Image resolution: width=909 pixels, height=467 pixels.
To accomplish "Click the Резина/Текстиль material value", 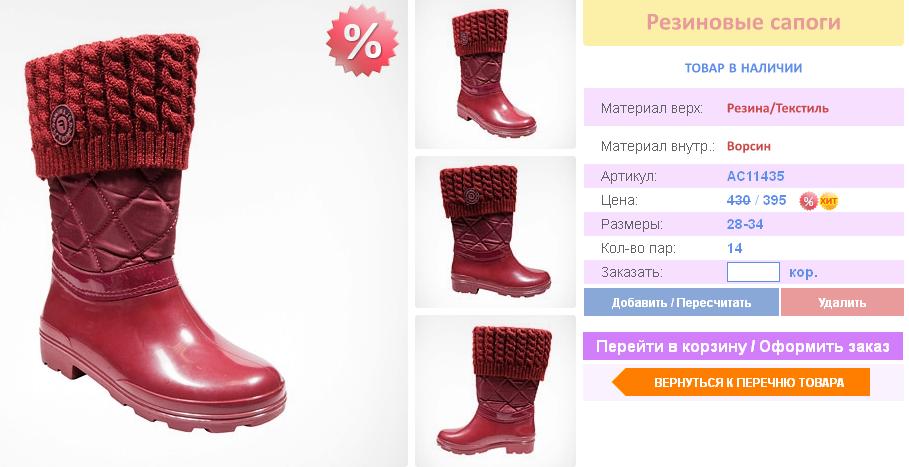I will (x=777, y=108).
